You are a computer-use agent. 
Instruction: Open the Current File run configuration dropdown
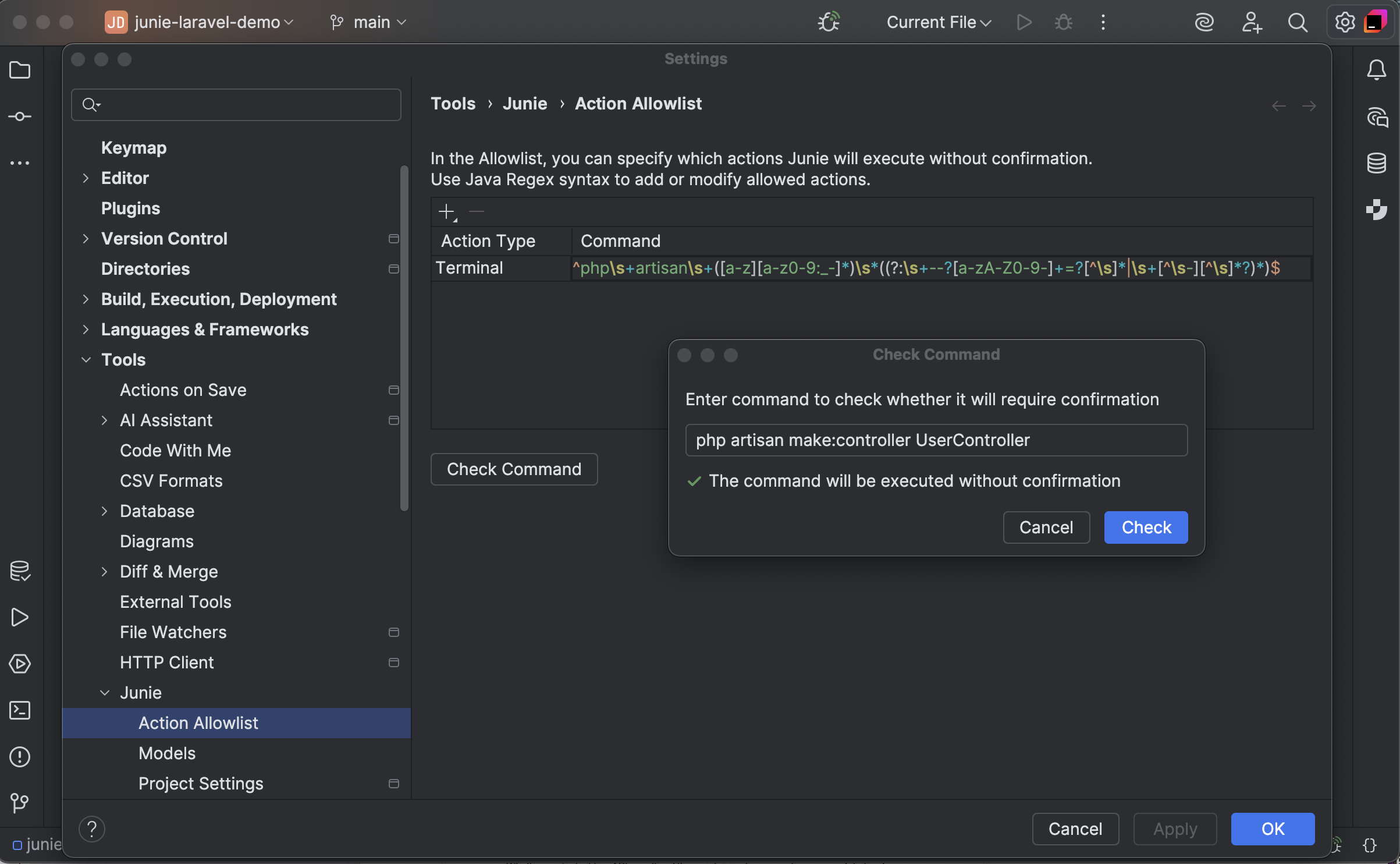tap(939, 22)
